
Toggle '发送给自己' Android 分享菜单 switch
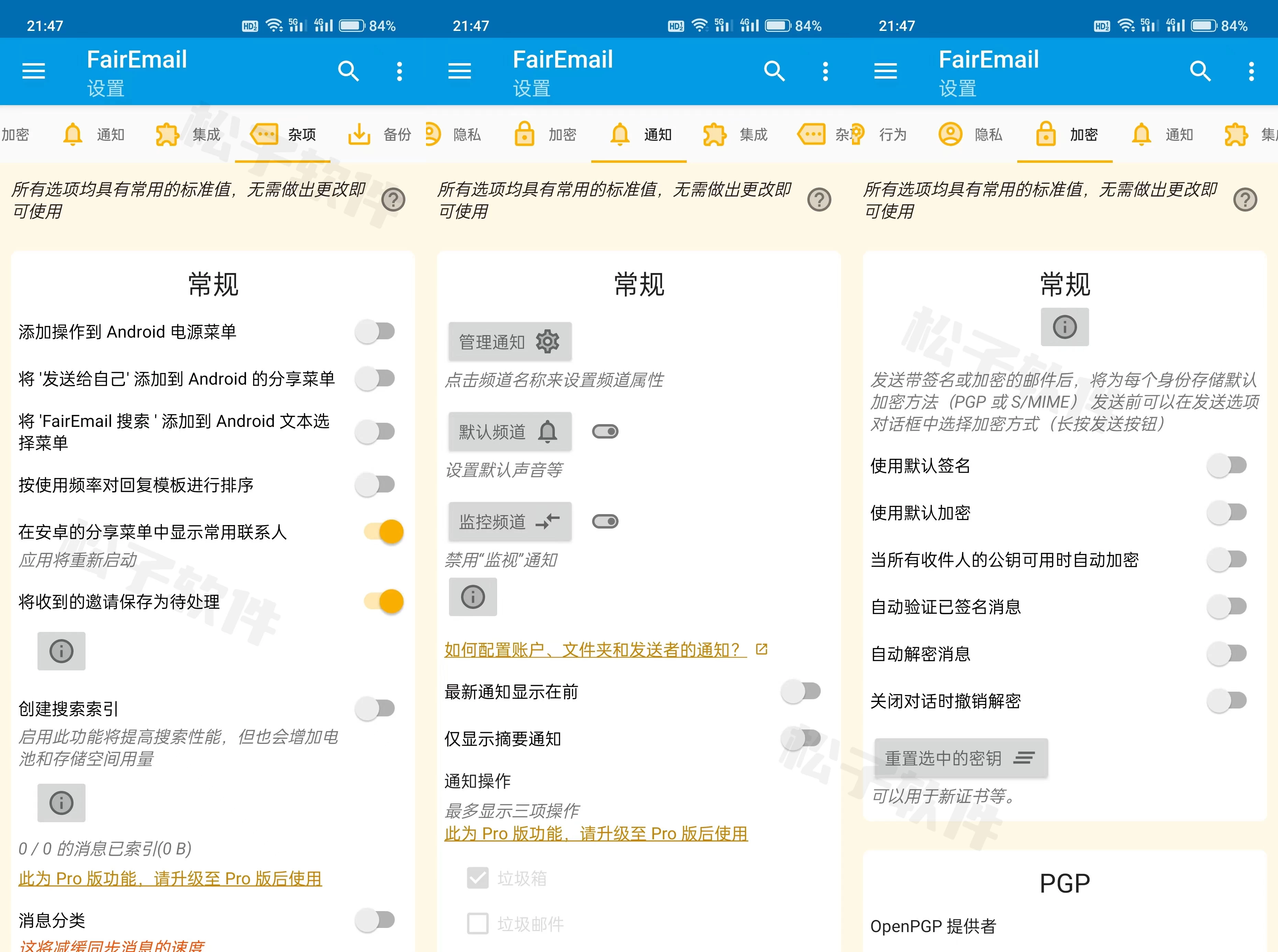pos(375,378)
